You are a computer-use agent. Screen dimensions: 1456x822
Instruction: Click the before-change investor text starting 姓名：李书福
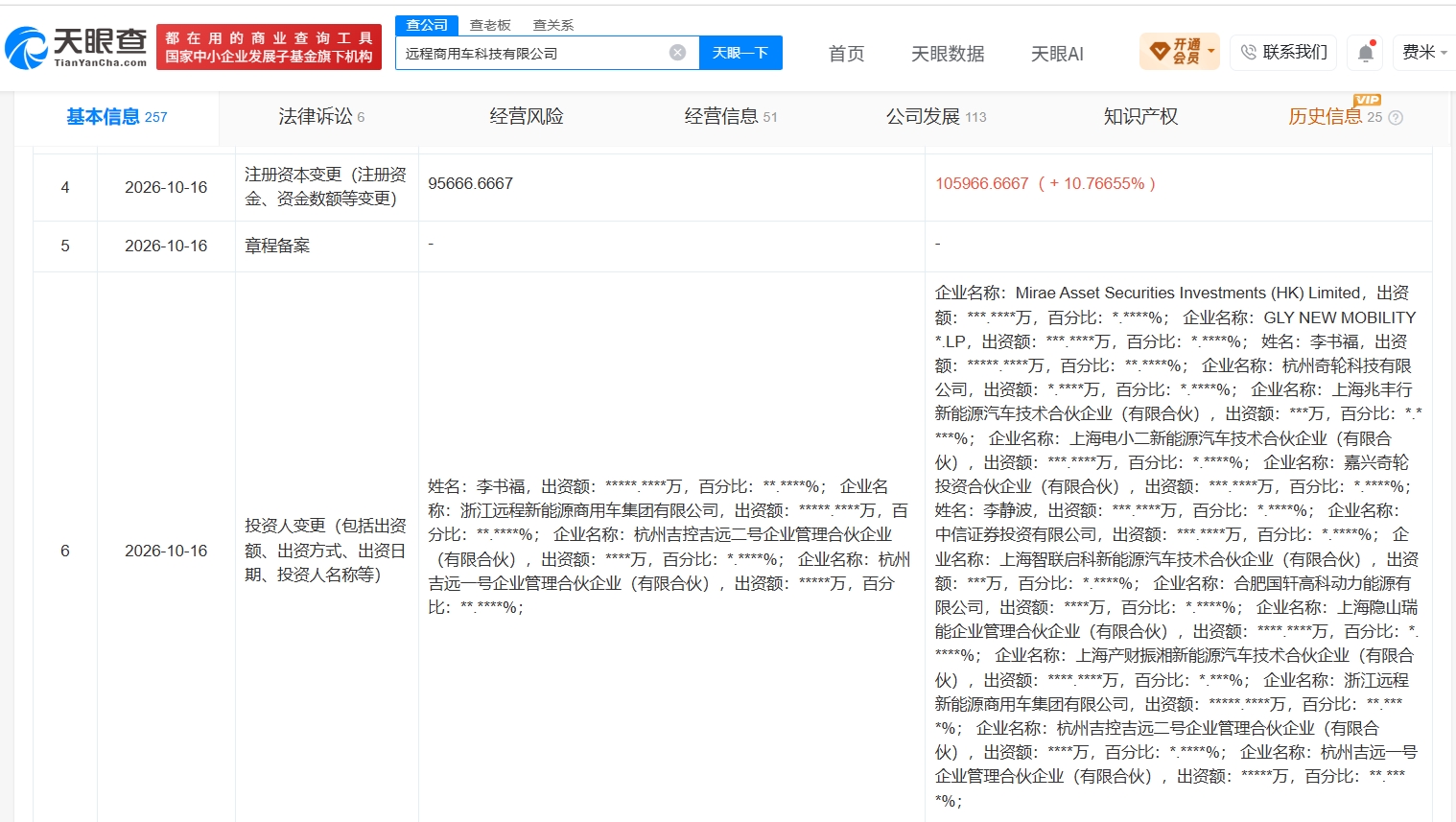click(x=669, y=547)
